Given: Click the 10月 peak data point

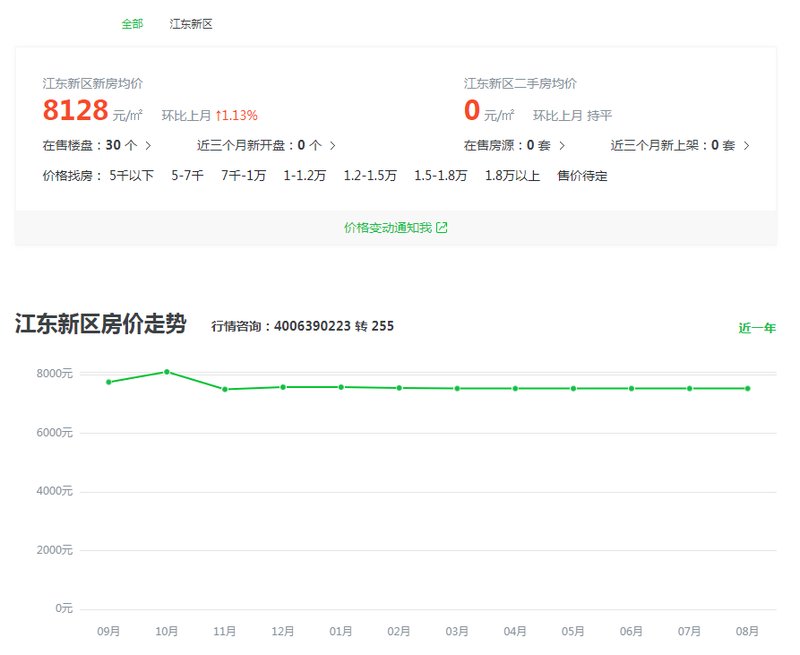Looking at the screenshot, I should pyautogui.click(x=167, y=372).
